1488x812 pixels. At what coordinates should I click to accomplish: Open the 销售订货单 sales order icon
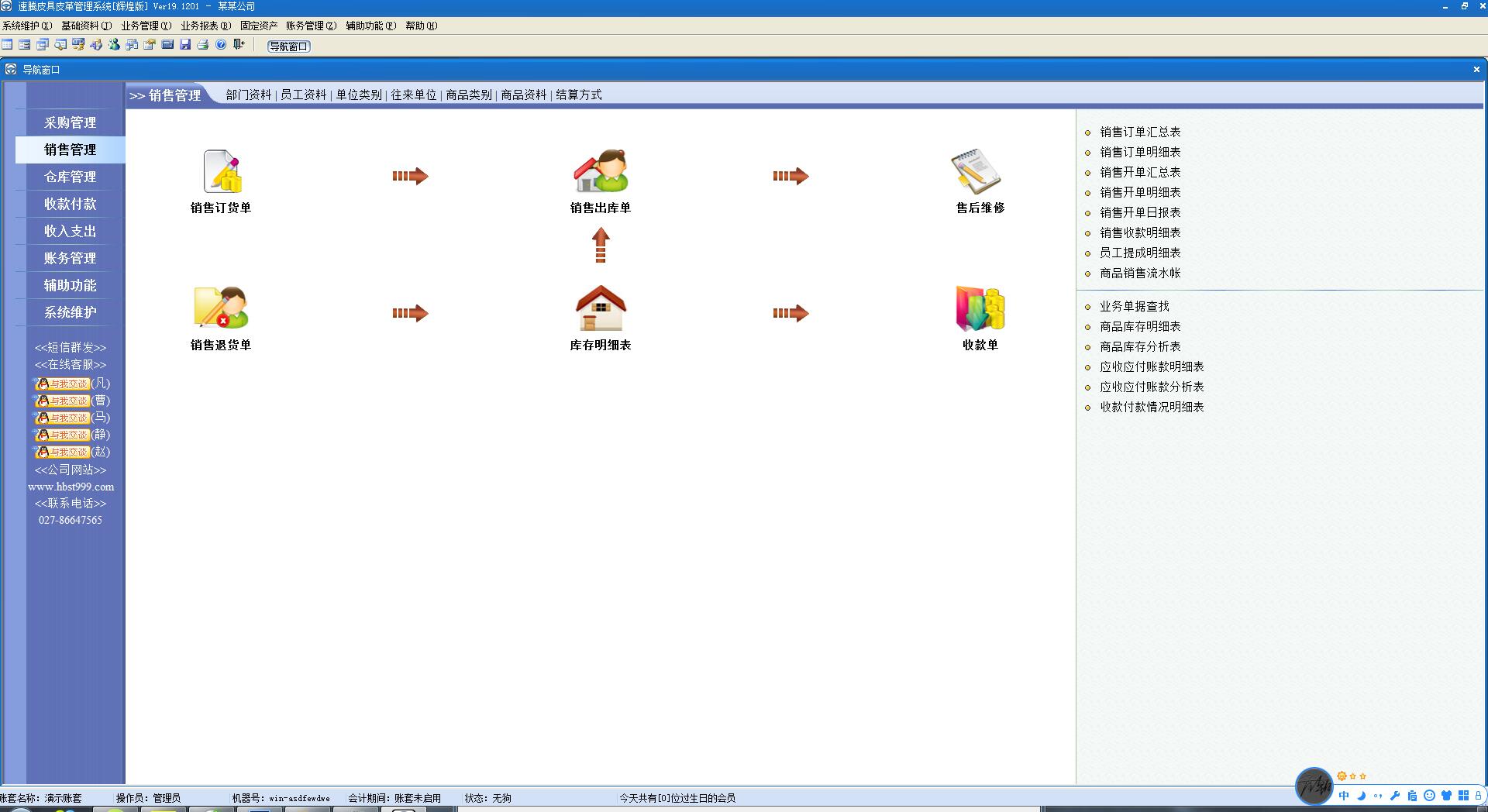[221, 172]
